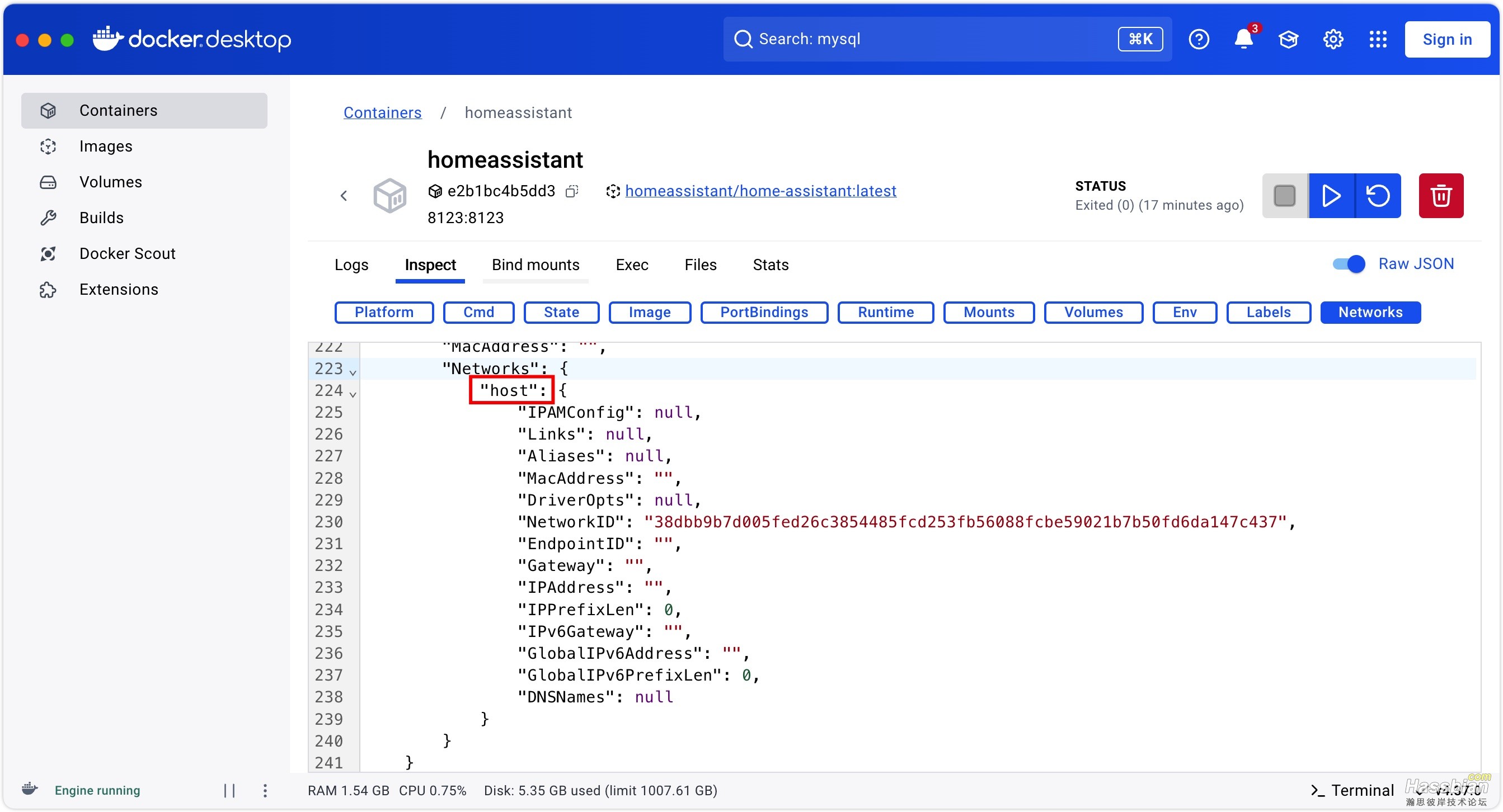1503x812 pixels.
Task: Switch to the Exec tab
Action: pyautogui.click(x=632, y=265)
